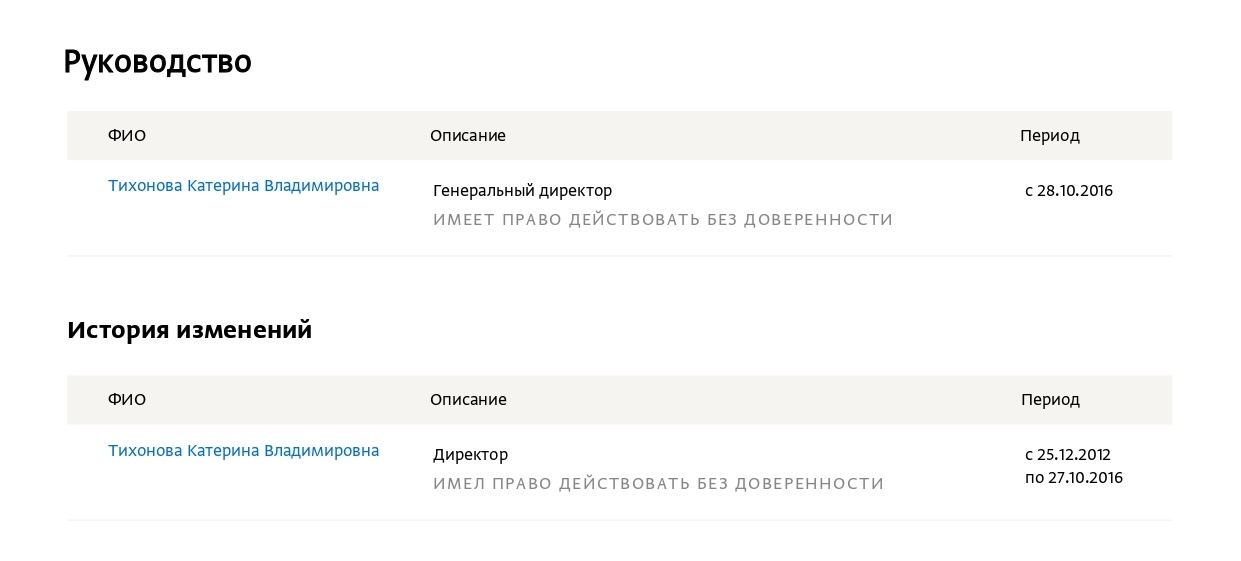Click the История изменений heading

tap(190, 330)
